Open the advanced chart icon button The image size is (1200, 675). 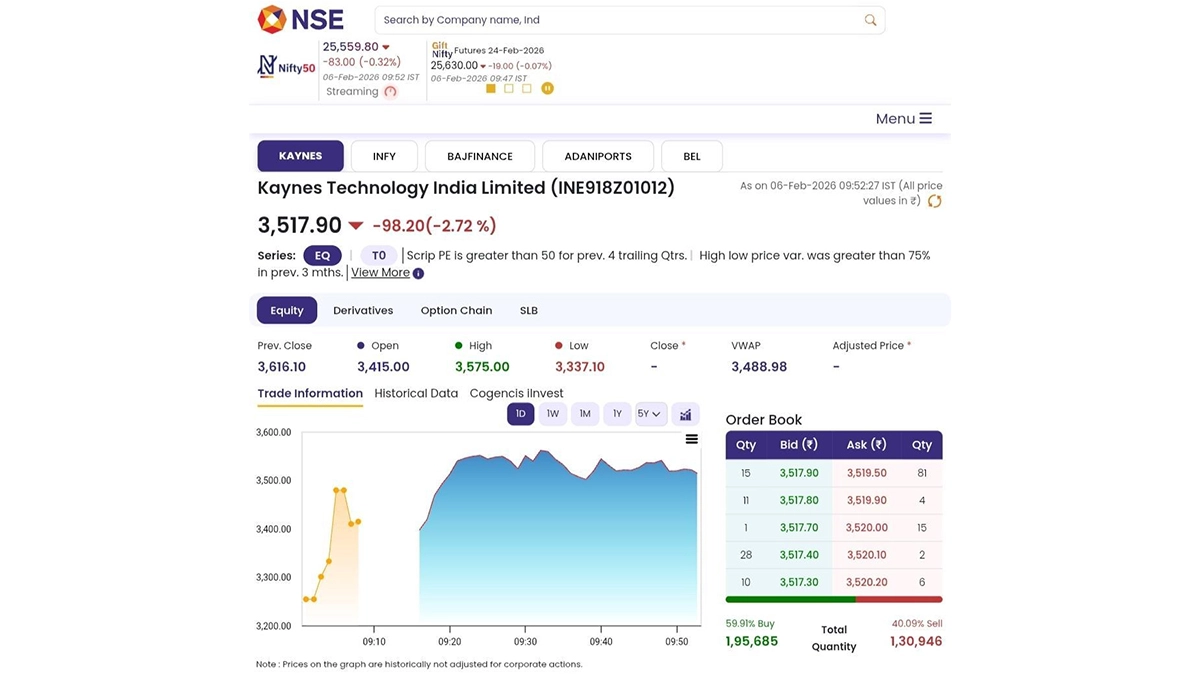pos(685,414)
